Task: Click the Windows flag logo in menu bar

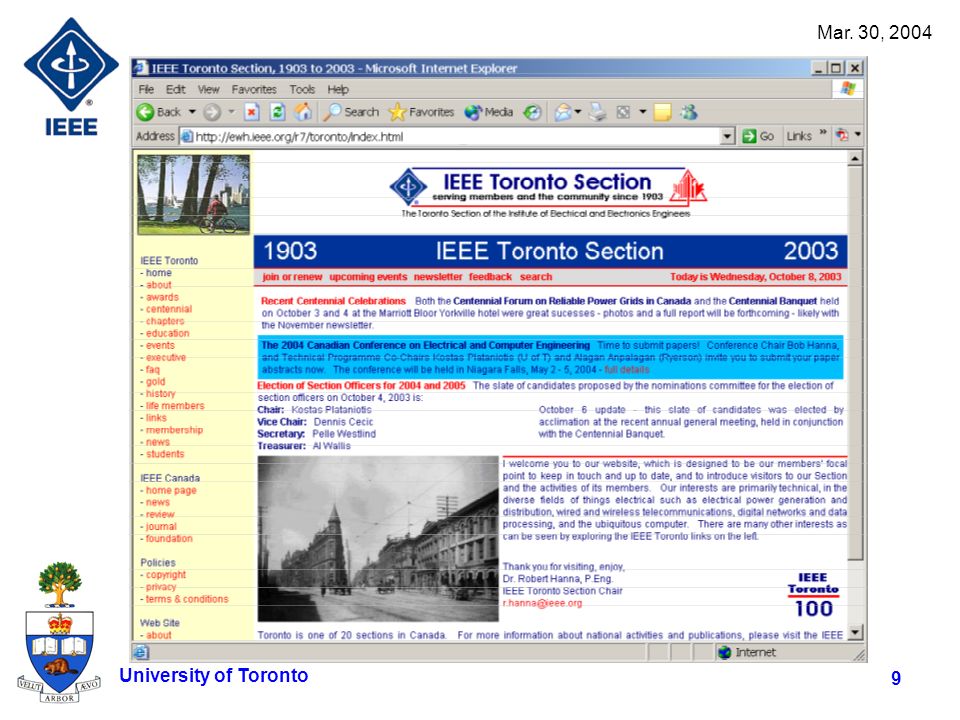Action: (x=848, y=89)
